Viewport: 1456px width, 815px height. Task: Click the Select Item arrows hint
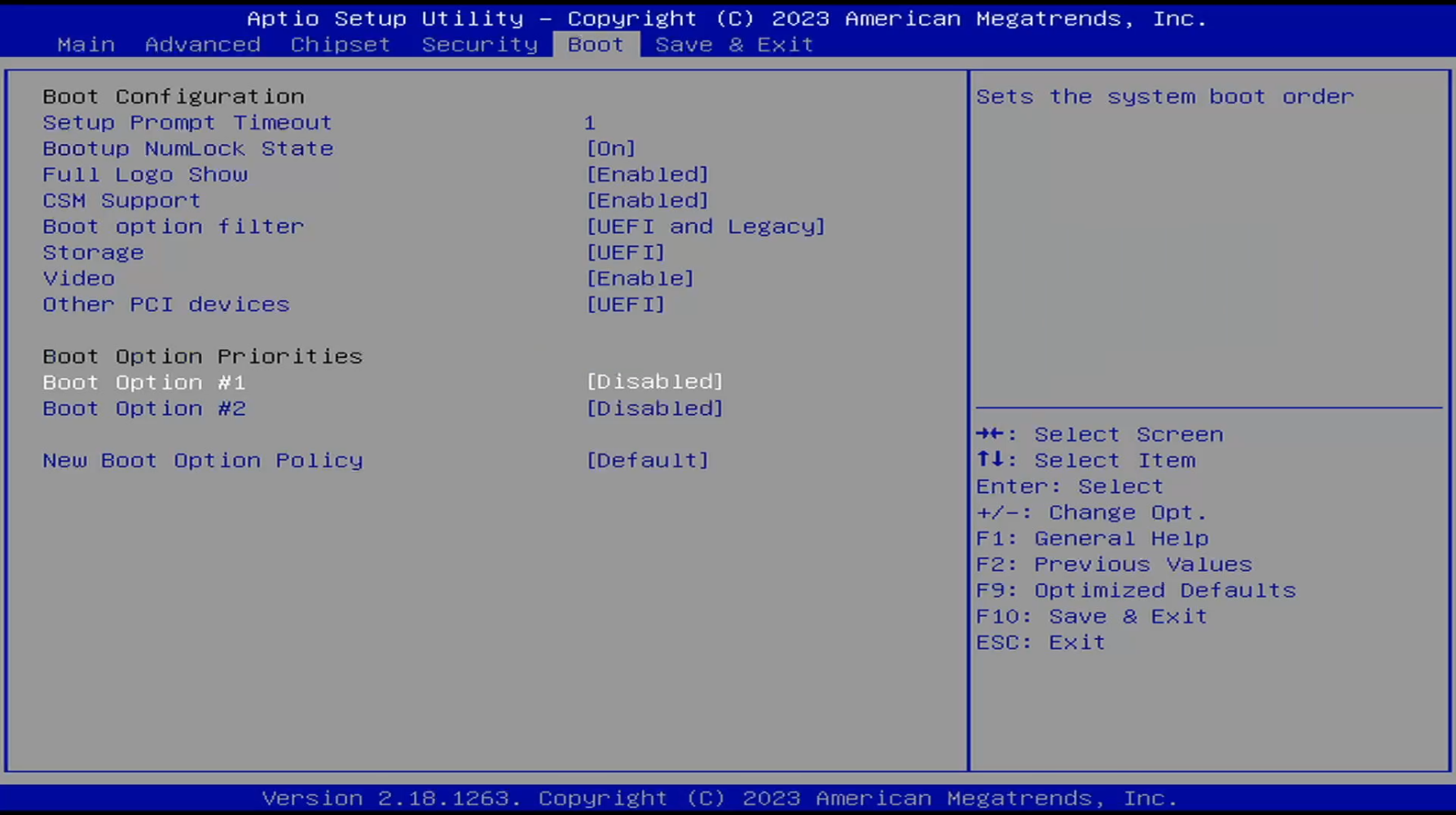tap(1086, 461)
